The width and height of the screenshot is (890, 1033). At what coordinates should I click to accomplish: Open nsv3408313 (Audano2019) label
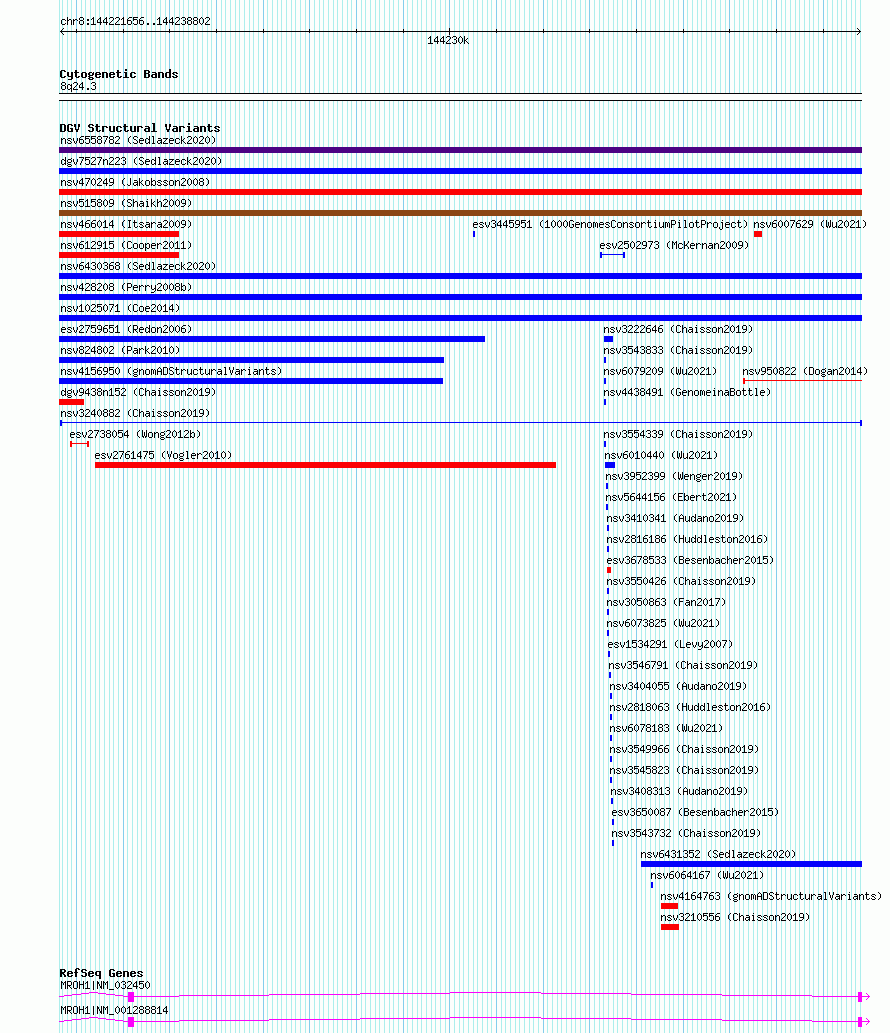point(679,793)
